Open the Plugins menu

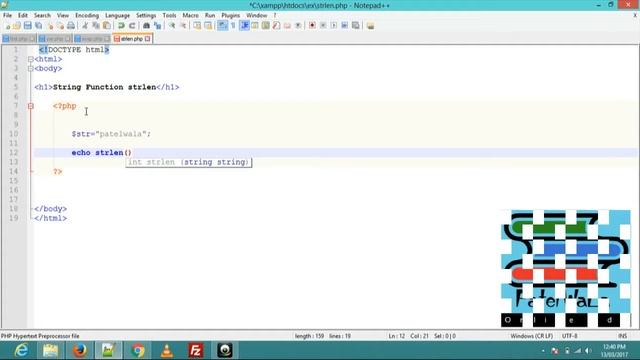coord(231,15)
